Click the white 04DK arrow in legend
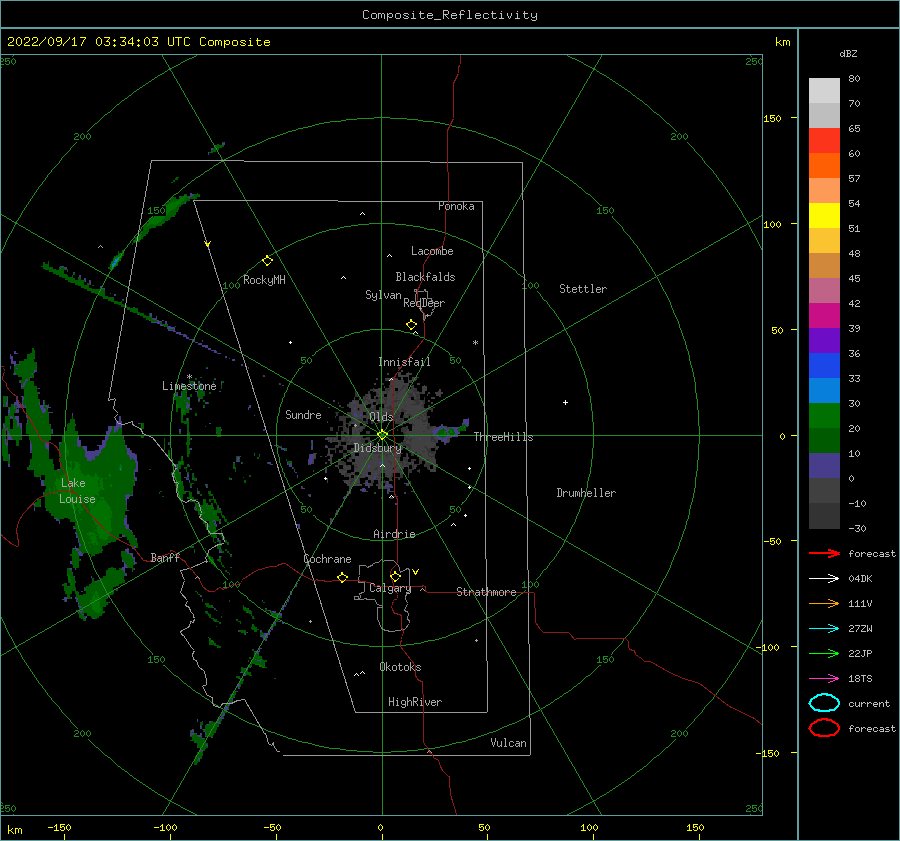Image resolution: width=900 pixels, height=841 pixels. 824,578
